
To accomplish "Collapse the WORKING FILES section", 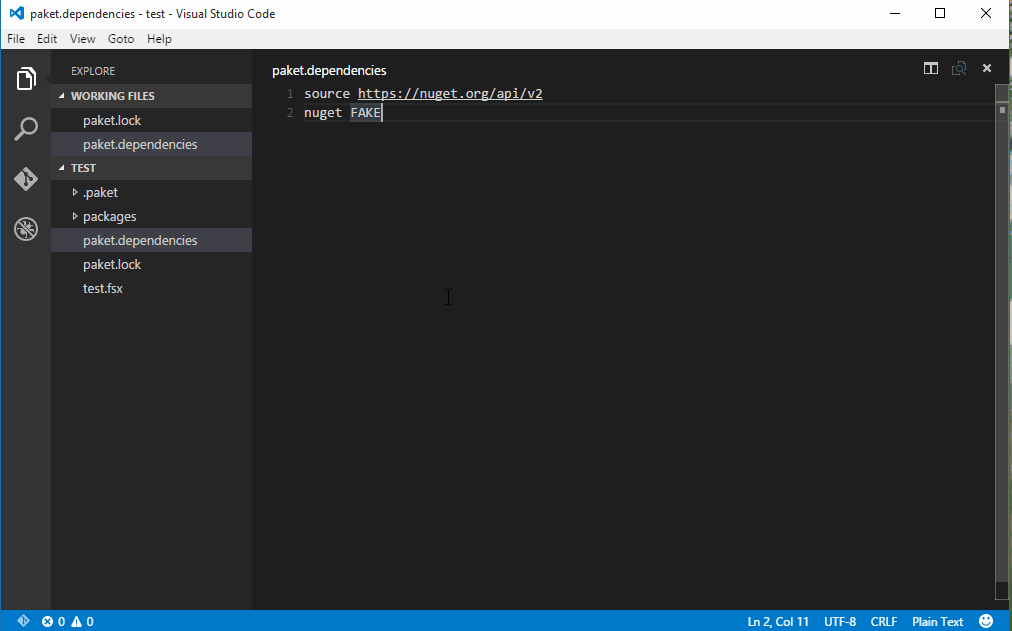I will coord(152,95).
